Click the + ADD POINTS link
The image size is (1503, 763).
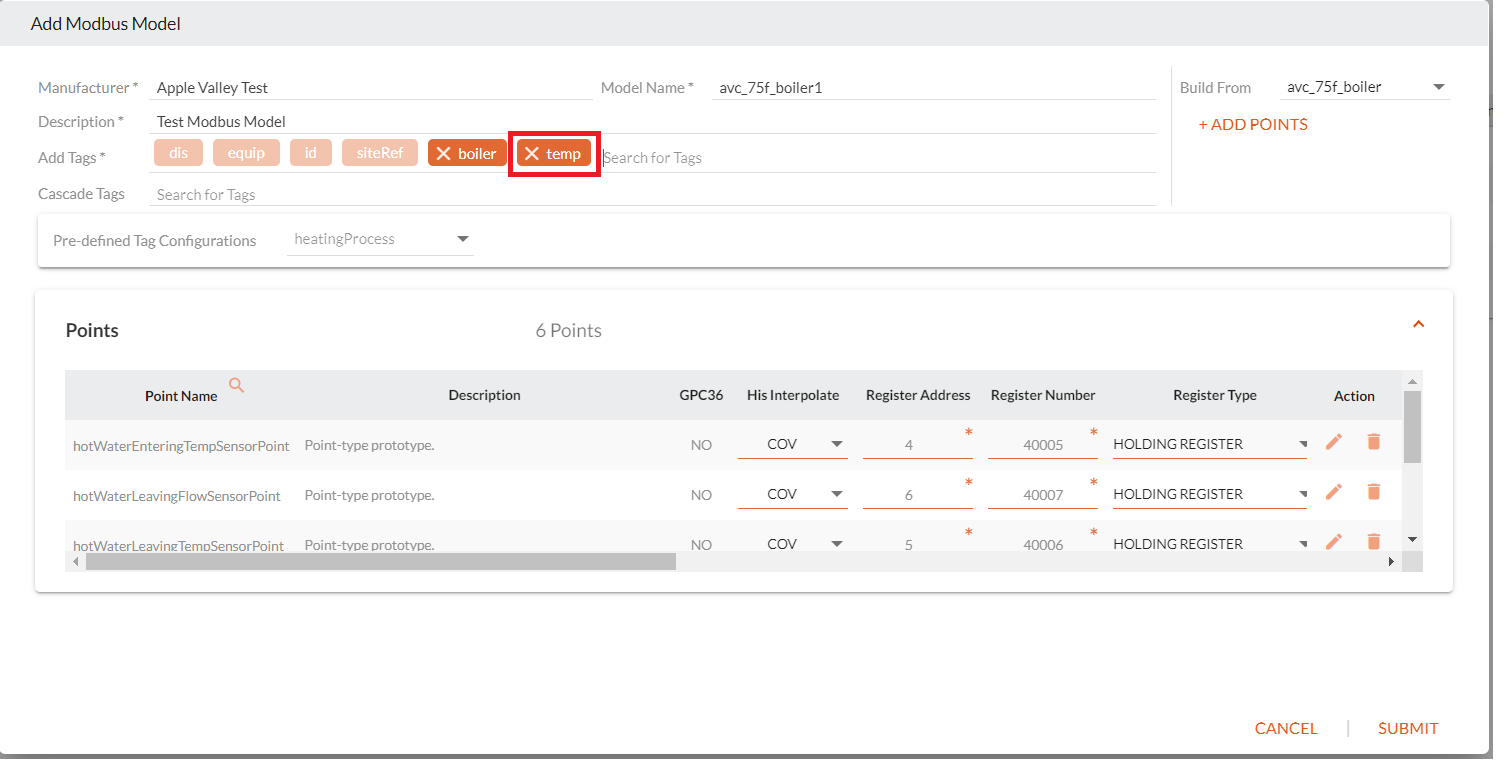1253,125
